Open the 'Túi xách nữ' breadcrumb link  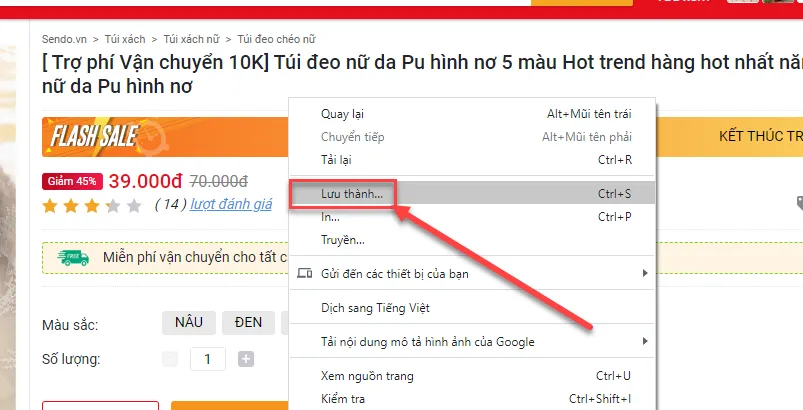point(191,39)
